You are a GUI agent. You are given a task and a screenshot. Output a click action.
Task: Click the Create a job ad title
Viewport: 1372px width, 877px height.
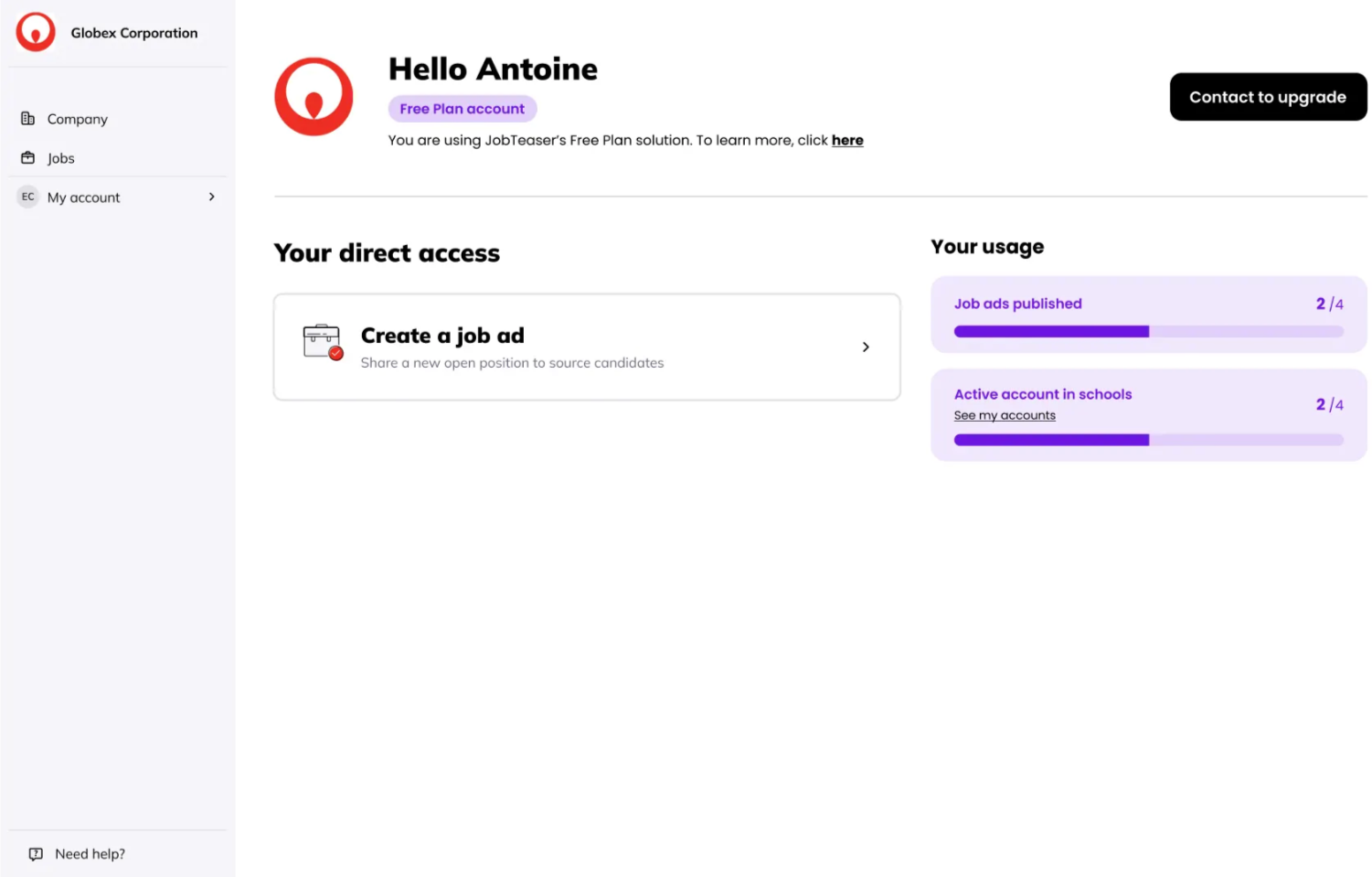tap(442, 336)
